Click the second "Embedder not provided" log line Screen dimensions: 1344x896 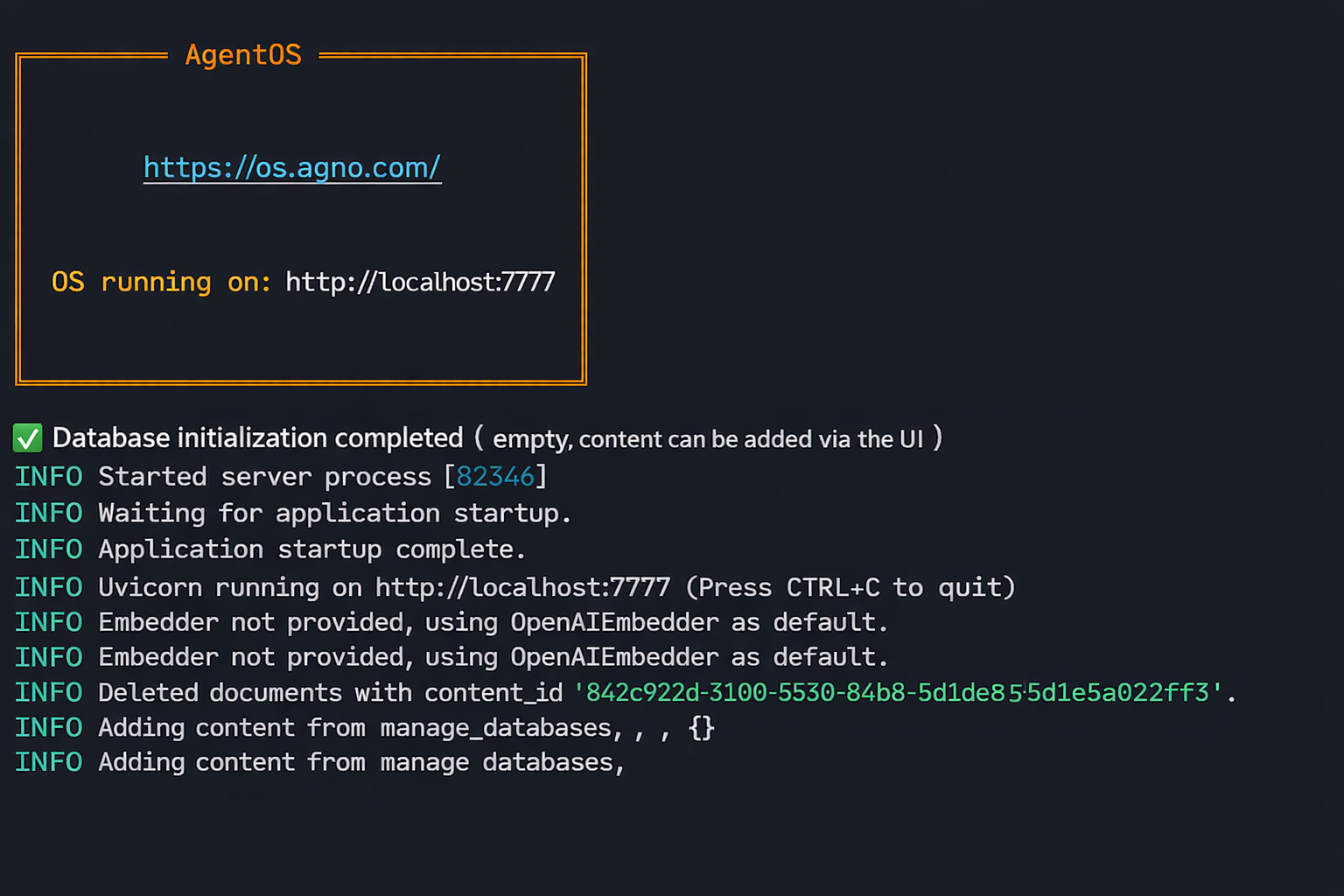point(493,657)
